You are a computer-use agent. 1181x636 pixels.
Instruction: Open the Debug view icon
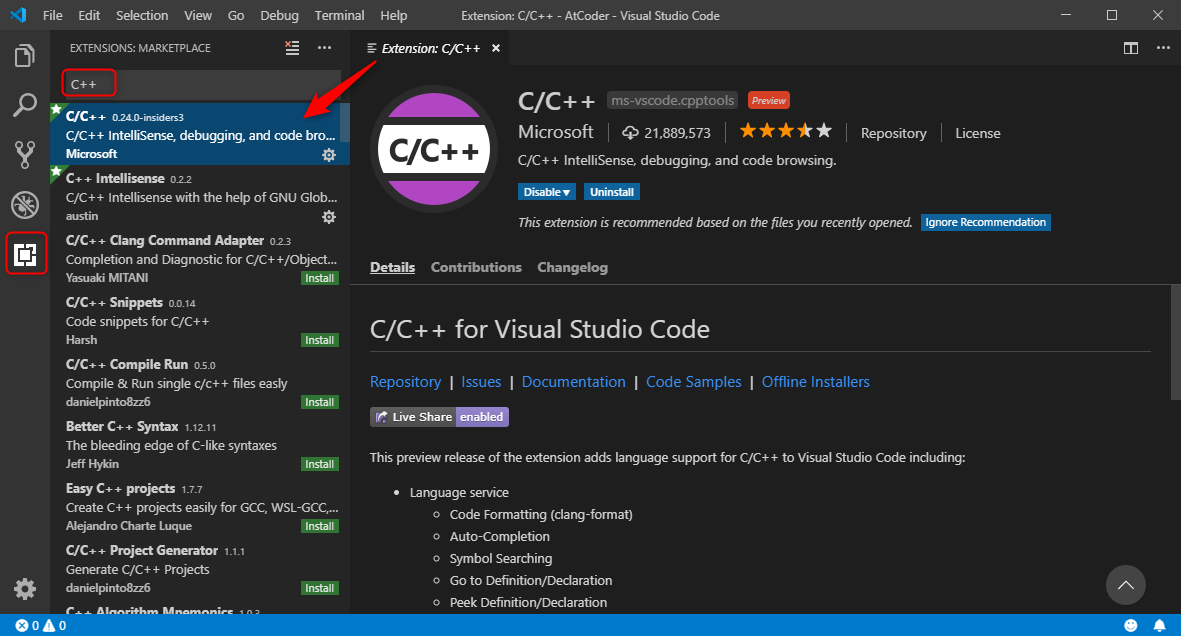[x=25, y=205]
